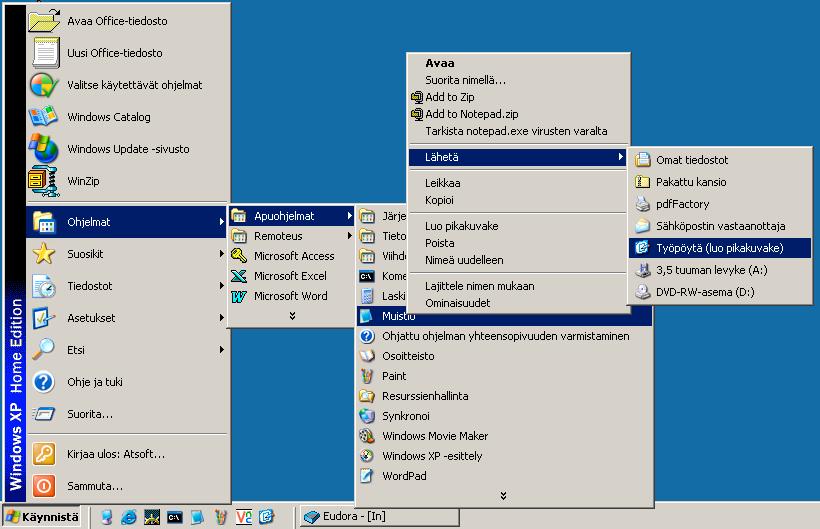Image resolution: width=820 pixels, height=529 pixels.
Task: Click the Uusi Office-tiedosto document icon
Action: 45,52
